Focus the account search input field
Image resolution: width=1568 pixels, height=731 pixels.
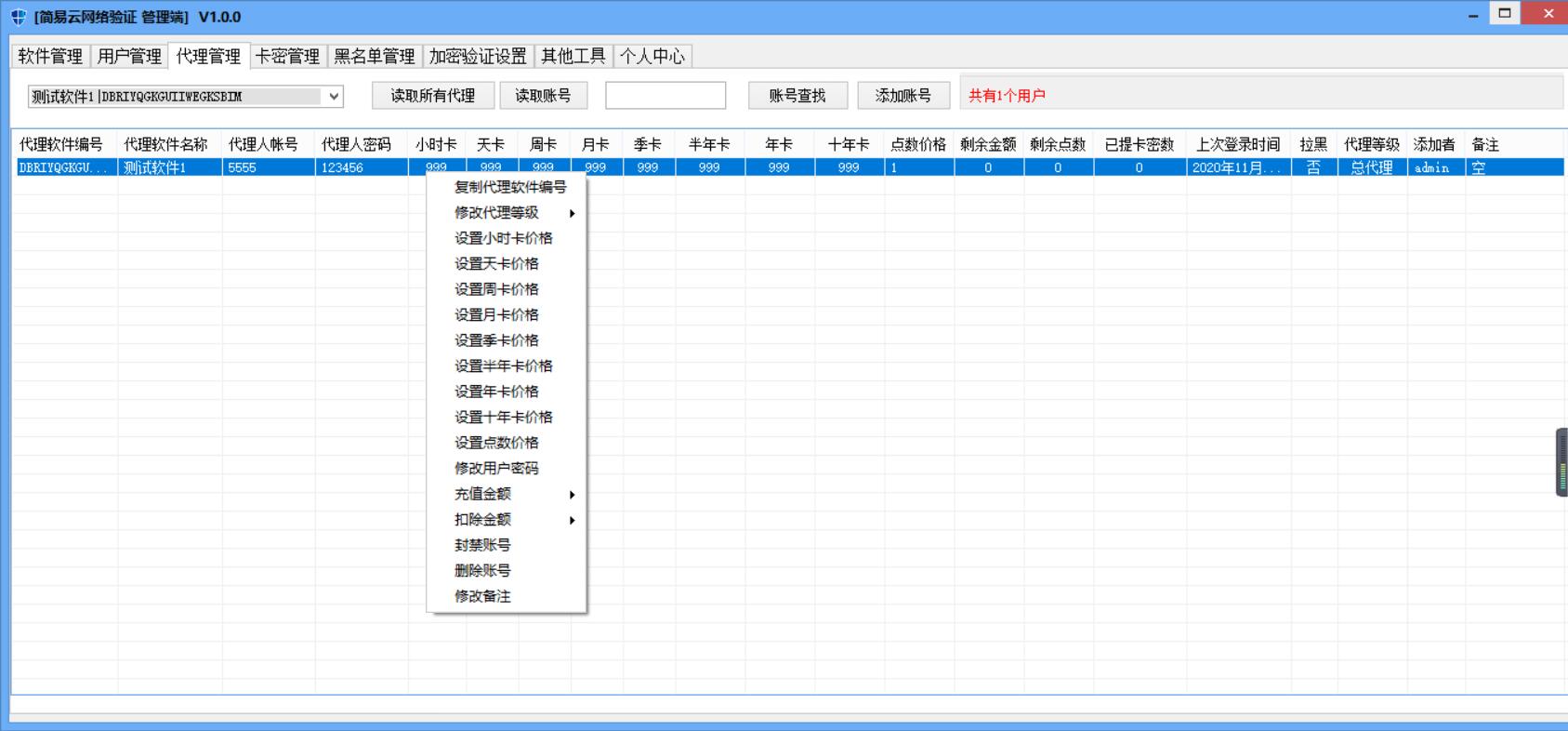pos(665,96)
